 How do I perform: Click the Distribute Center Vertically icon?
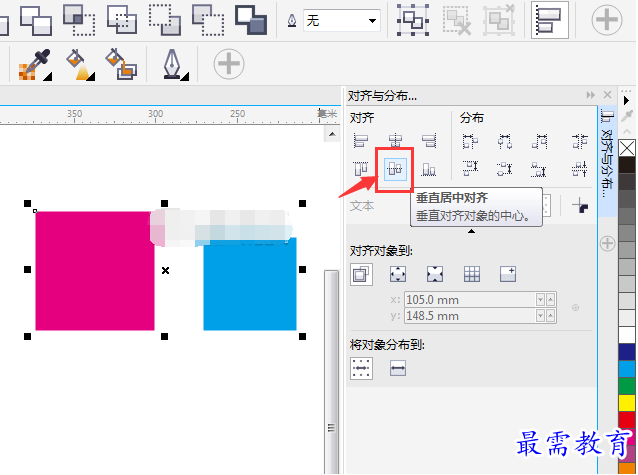point(505,169)
